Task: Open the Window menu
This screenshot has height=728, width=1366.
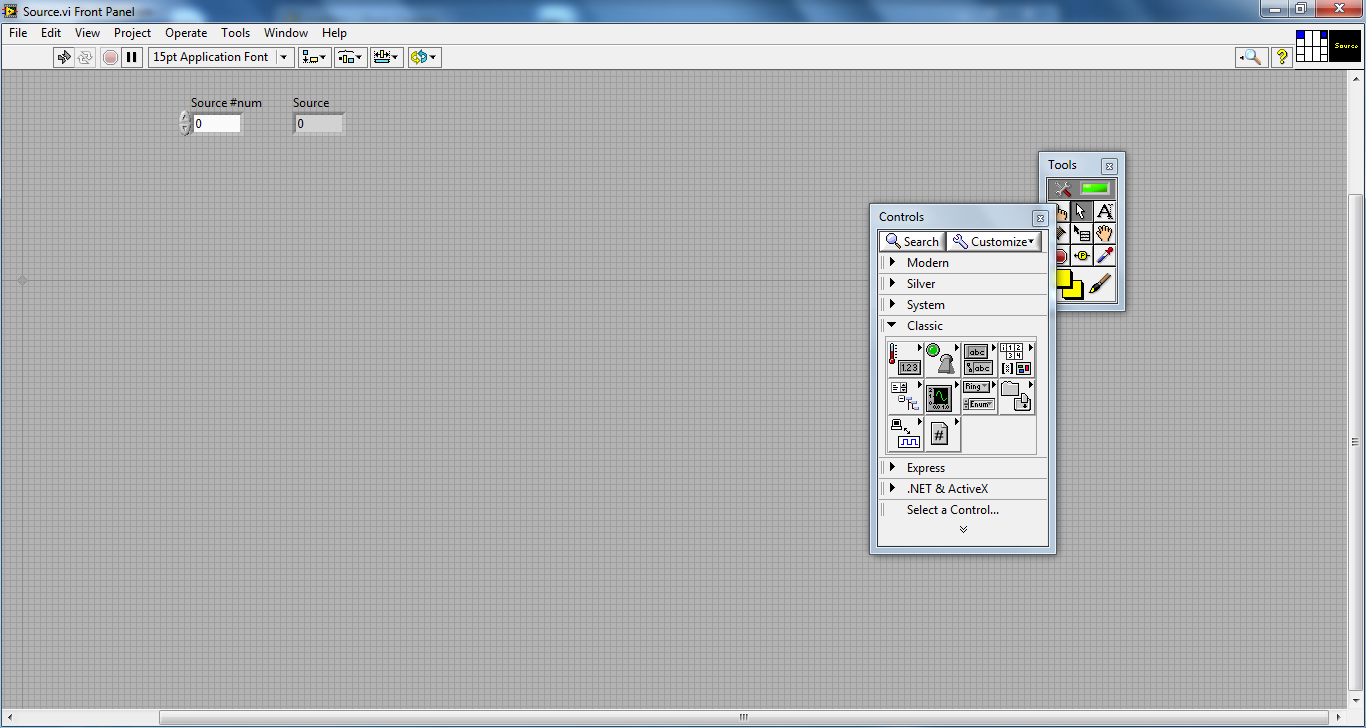Action: coord(286,33)
